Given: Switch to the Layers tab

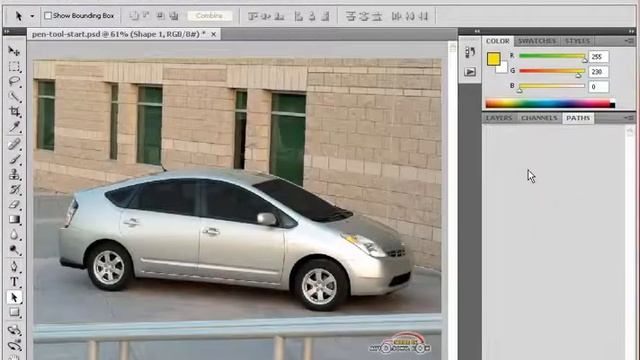Looking at the screenshot, I should click(499, 118).
